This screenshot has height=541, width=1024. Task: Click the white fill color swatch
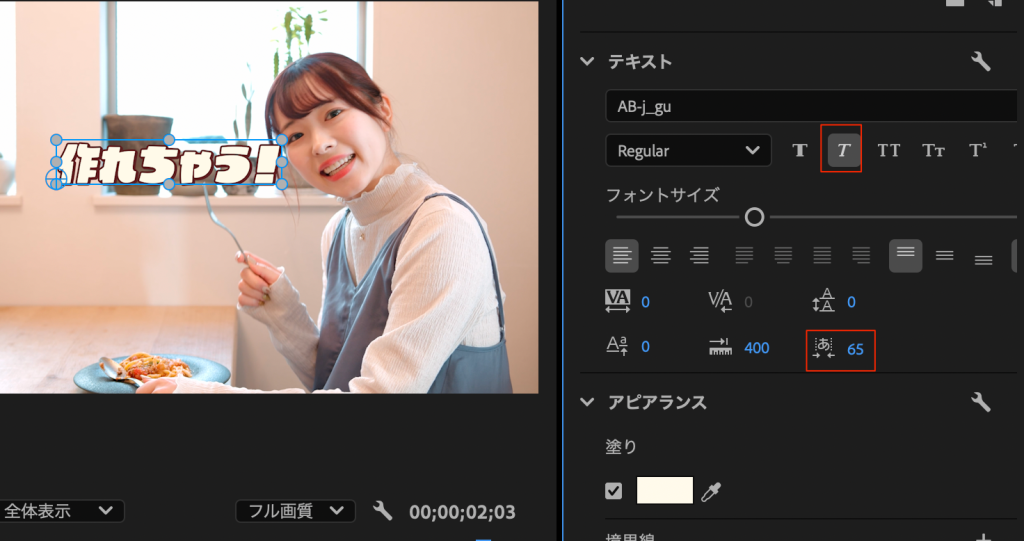coord(664,491)
